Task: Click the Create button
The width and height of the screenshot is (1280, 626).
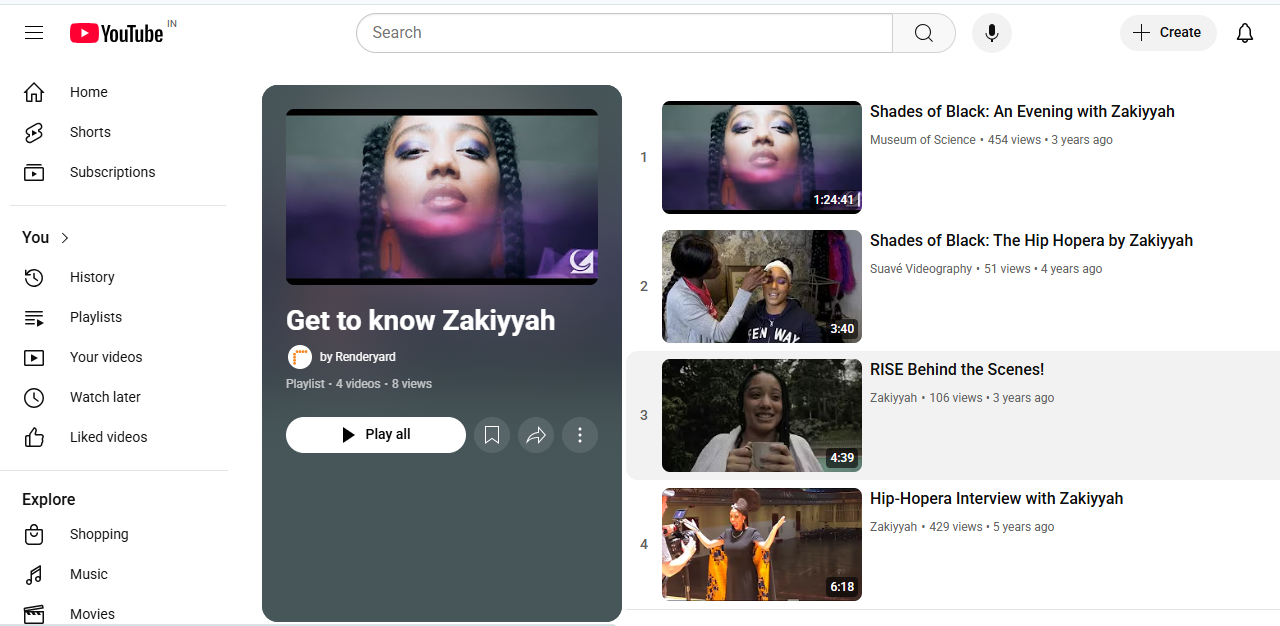Action: click(x=1167, y=33)
